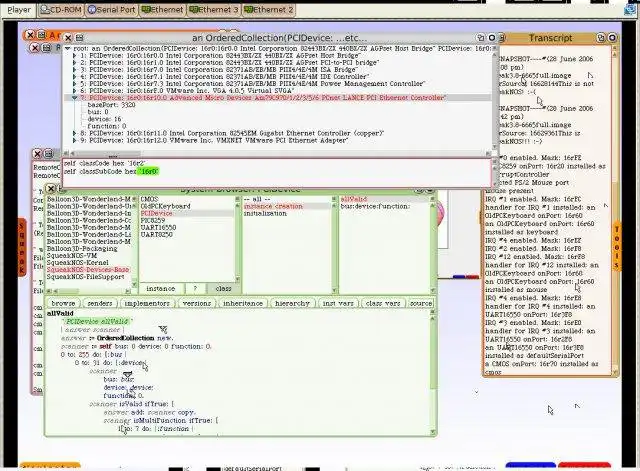
Task: Click the hierarchy button
Action: (x=292, y=303)
